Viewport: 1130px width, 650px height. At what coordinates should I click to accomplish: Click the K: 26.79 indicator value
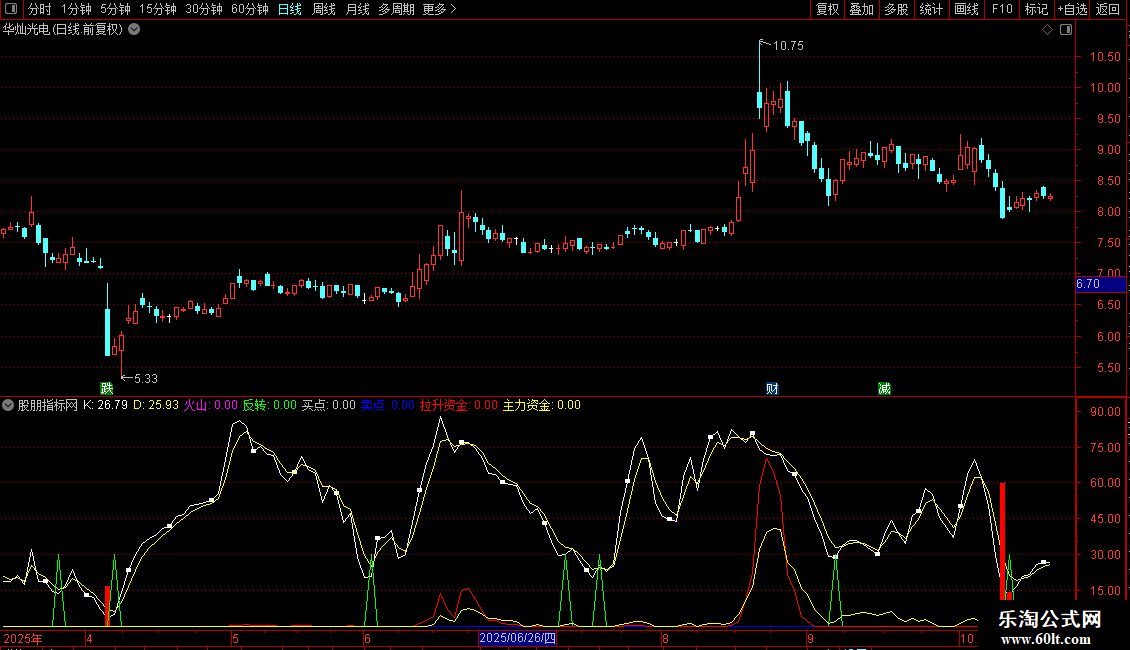pyautogui.click(x=105, y=405)
